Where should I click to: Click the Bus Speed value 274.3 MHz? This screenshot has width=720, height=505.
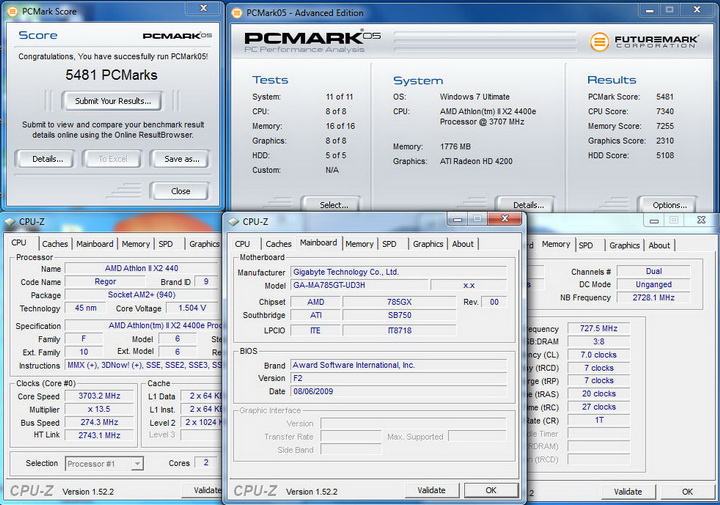(x=99, y=422)
